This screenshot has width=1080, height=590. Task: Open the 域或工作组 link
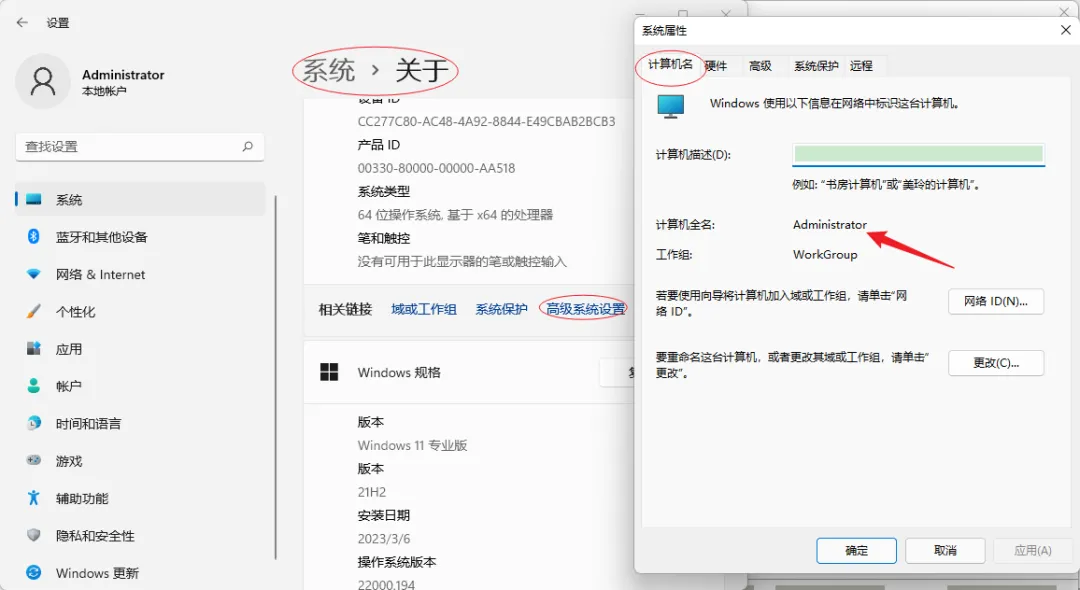(x=424, y=309)
